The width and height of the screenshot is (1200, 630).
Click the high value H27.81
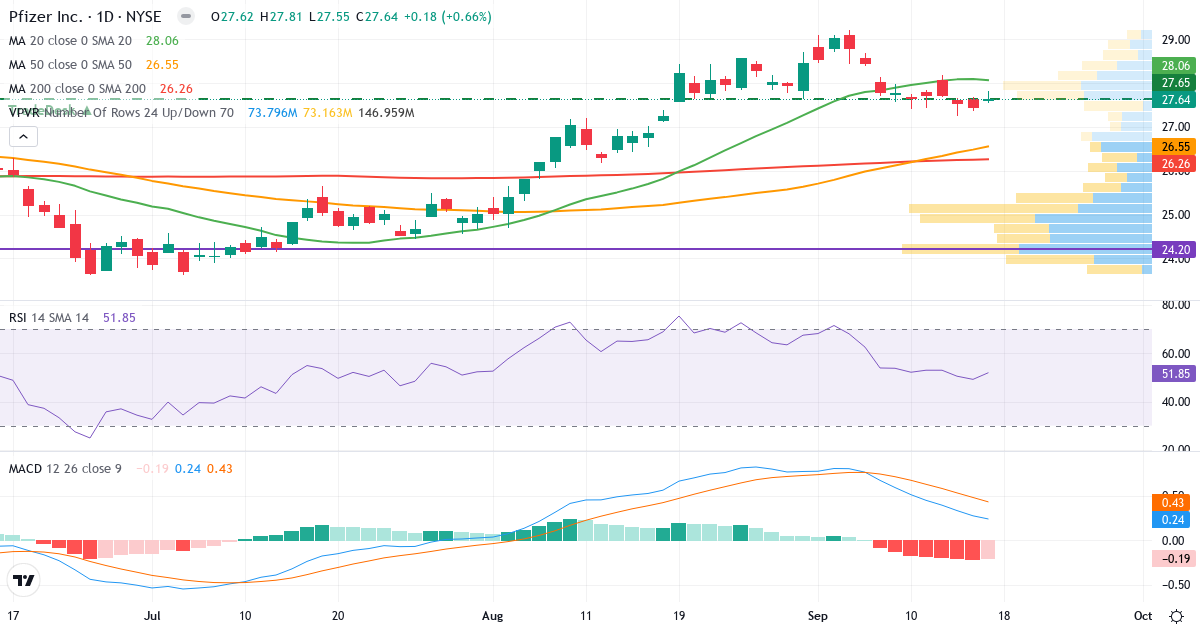click(281, 17)
